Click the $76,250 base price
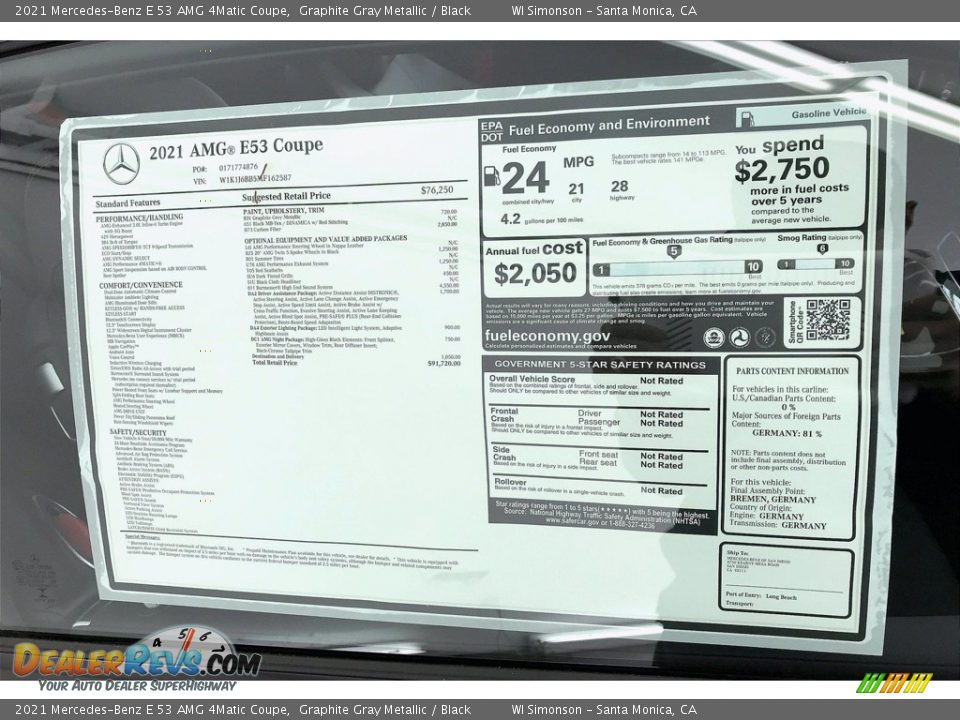 (437, 190)
